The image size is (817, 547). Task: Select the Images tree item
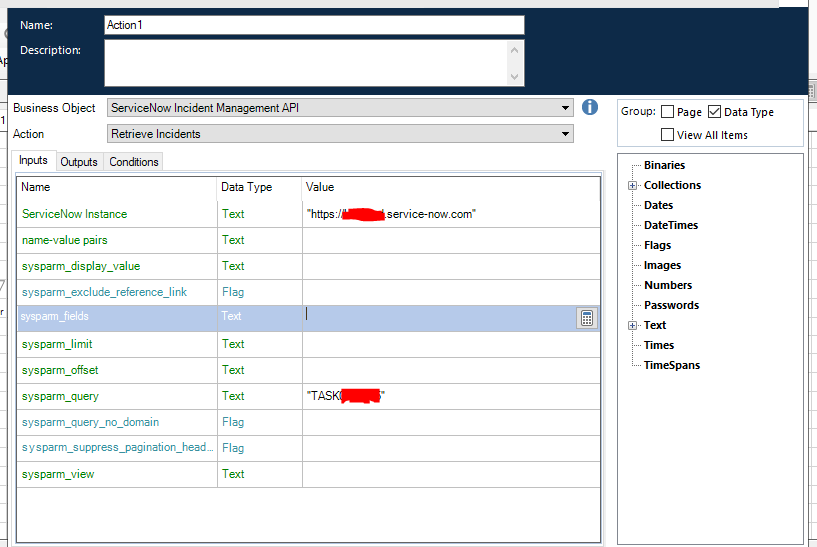coord(662,265)
